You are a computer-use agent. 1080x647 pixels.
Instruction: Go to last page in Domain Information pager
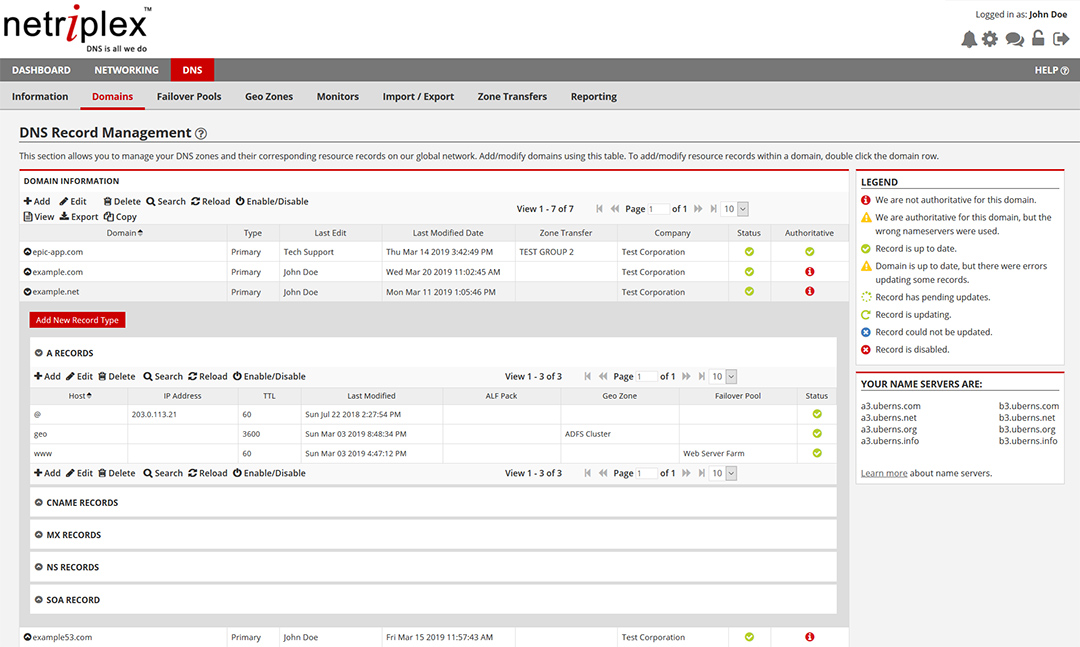click(713, 209)
